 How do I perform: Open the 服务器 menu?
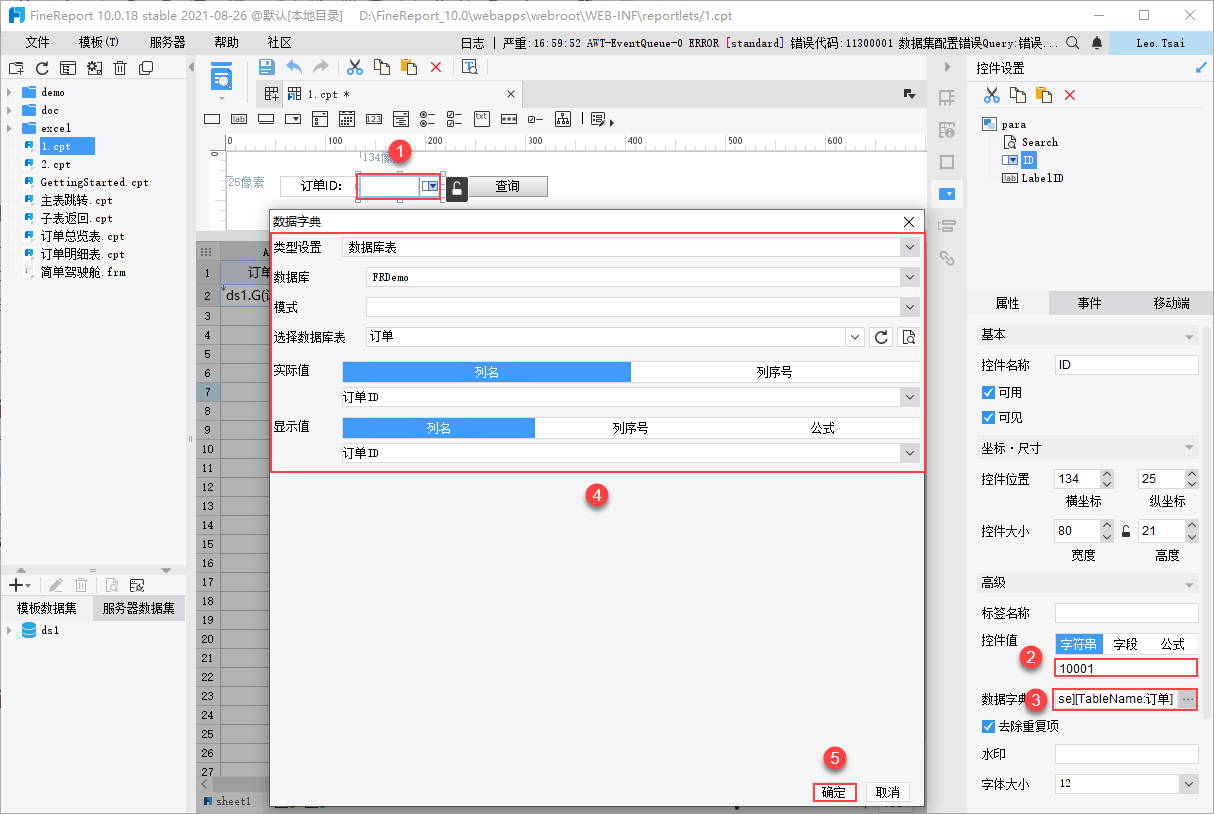(x=167, y=43)
